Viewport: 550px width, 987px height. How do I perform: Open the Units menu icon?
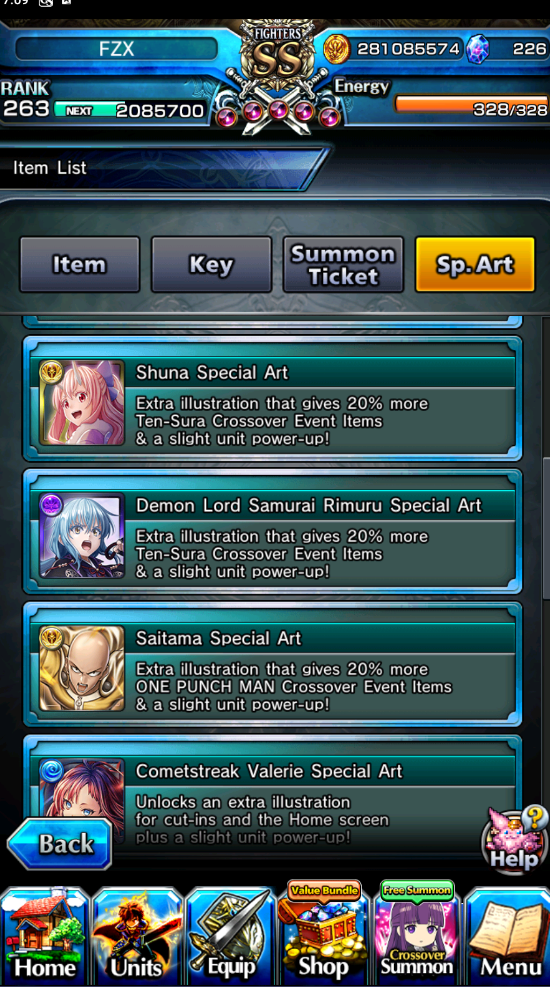[137, 935]
